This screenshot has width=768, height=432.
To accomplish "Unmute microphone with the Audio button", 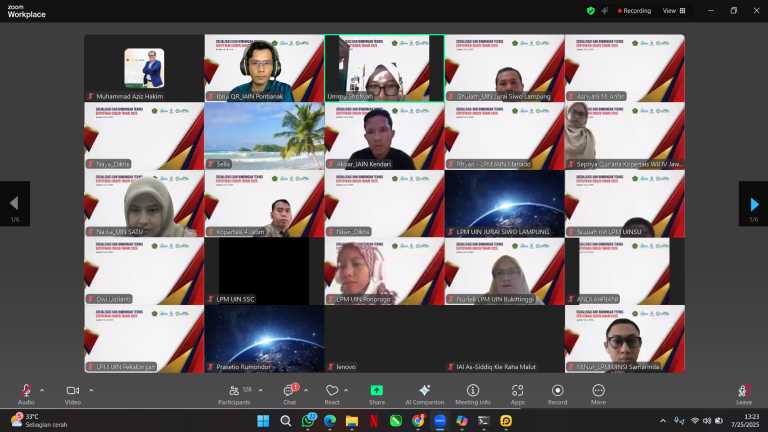I will pos(26,391).
